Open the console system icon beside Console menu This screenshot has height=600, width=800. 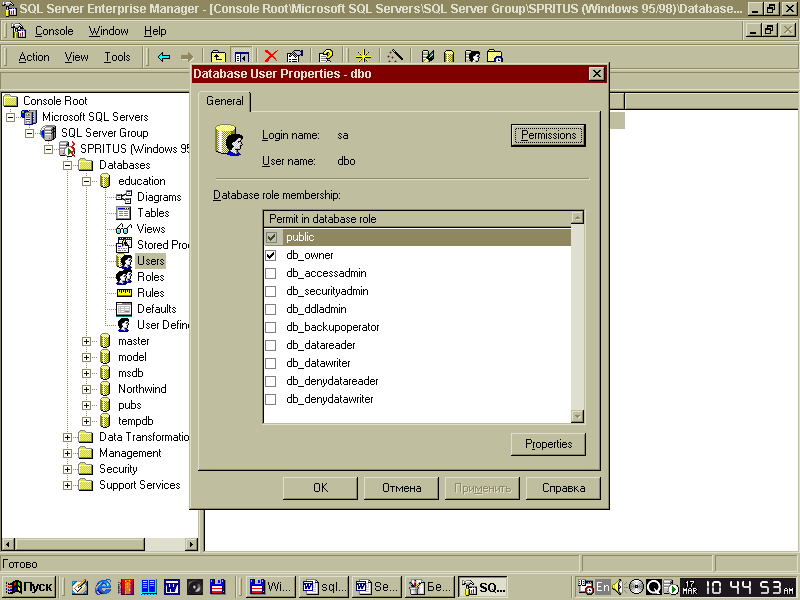point(19,31)
